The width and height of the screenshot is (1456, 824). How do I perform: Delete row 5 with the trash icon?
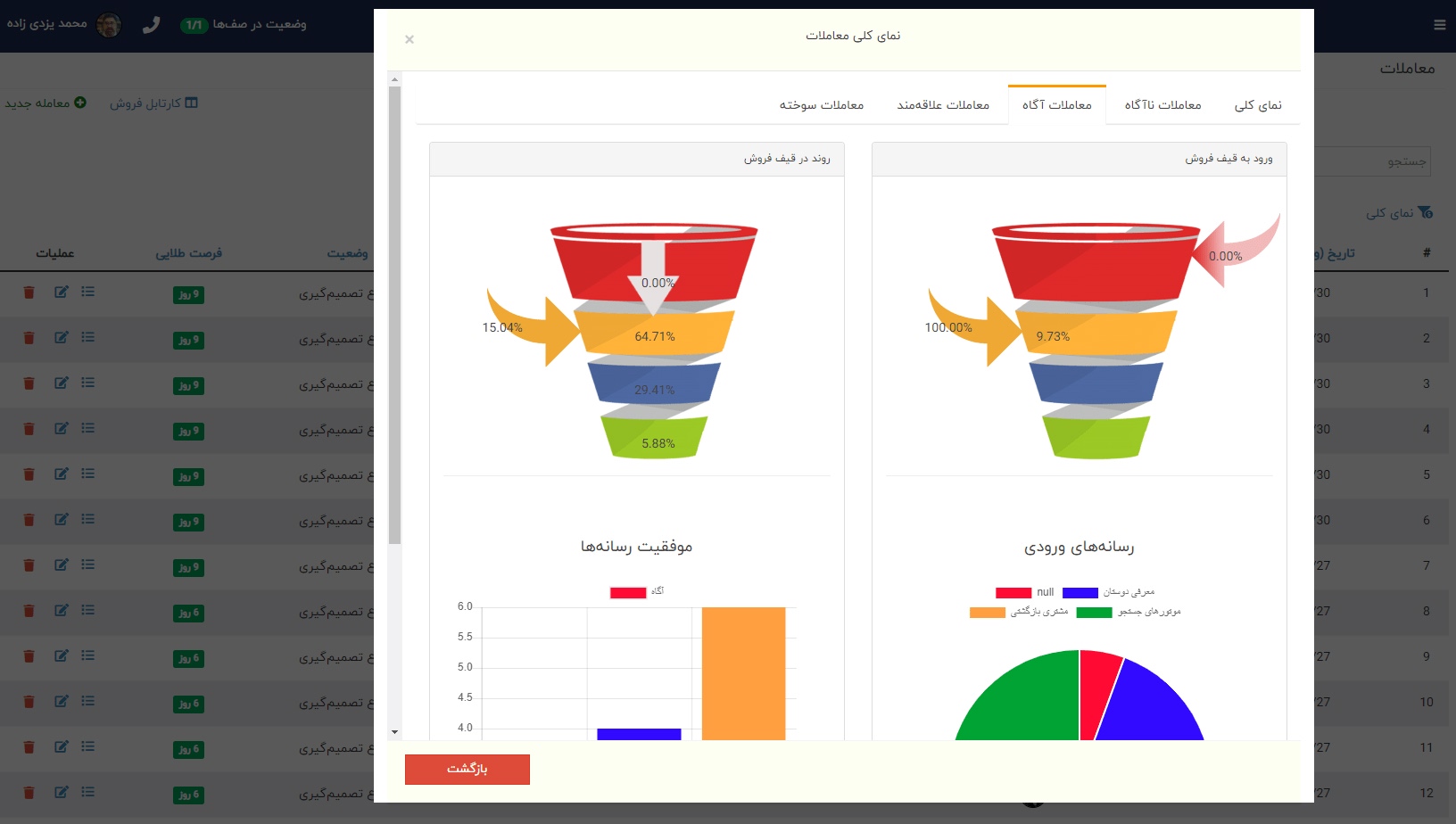29,474
